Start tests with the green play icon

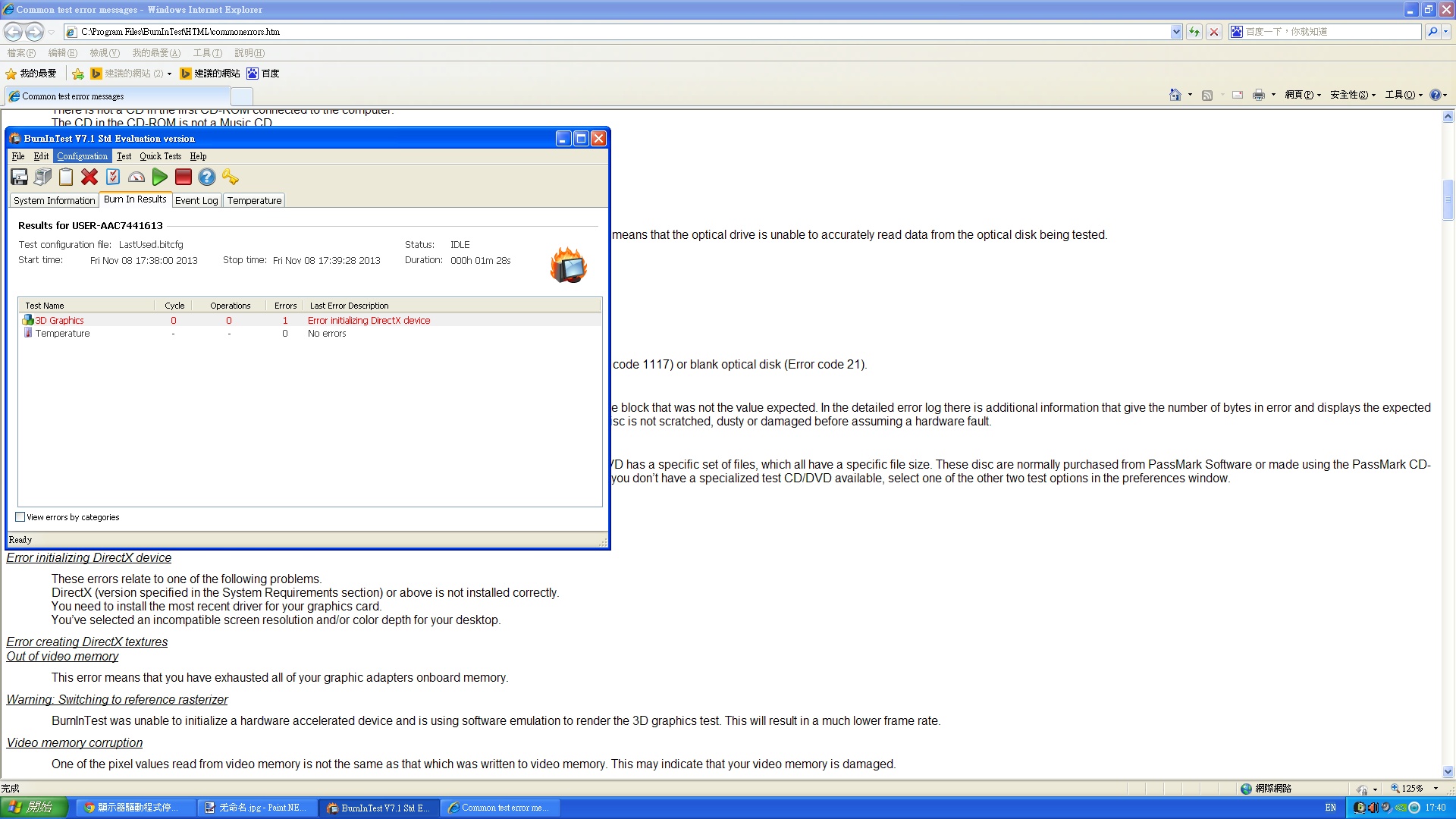coord(159,177)
